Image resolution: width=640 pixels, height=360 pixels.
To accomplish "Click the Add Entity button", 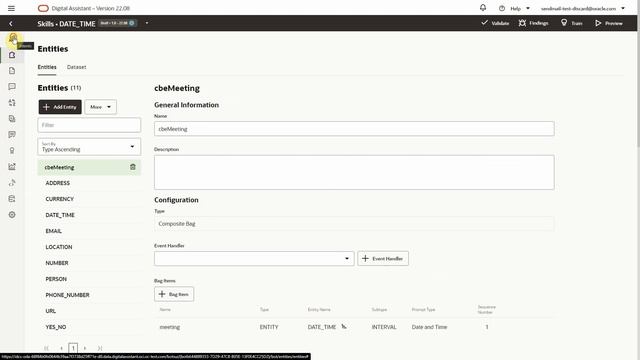I will pos(60,107).
